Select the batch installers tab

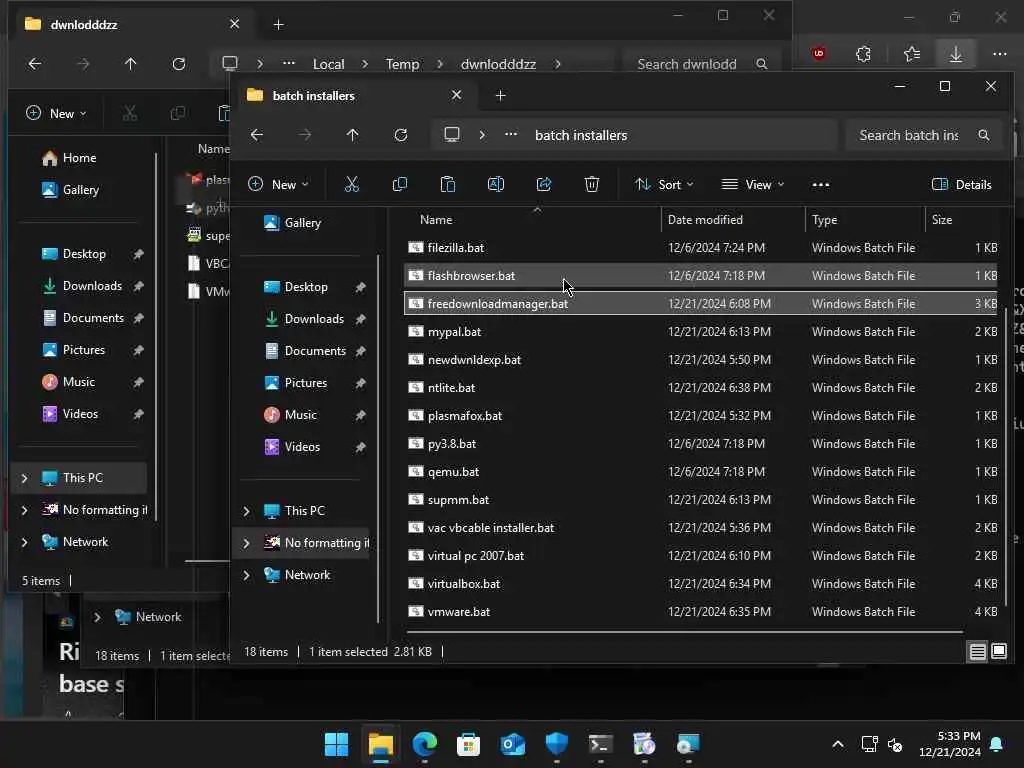coord(355,95)
